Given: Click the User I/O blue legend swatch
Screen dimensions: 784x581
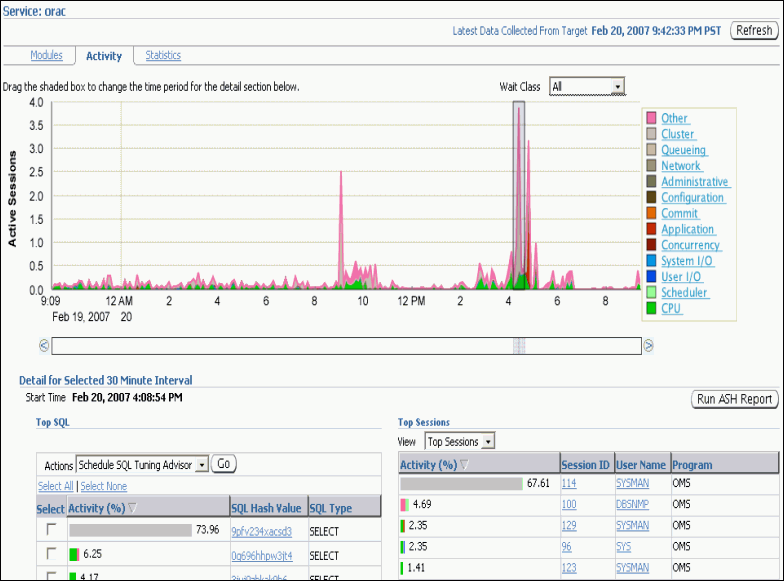Looking at the screenshot, I should tap(651, 277).
